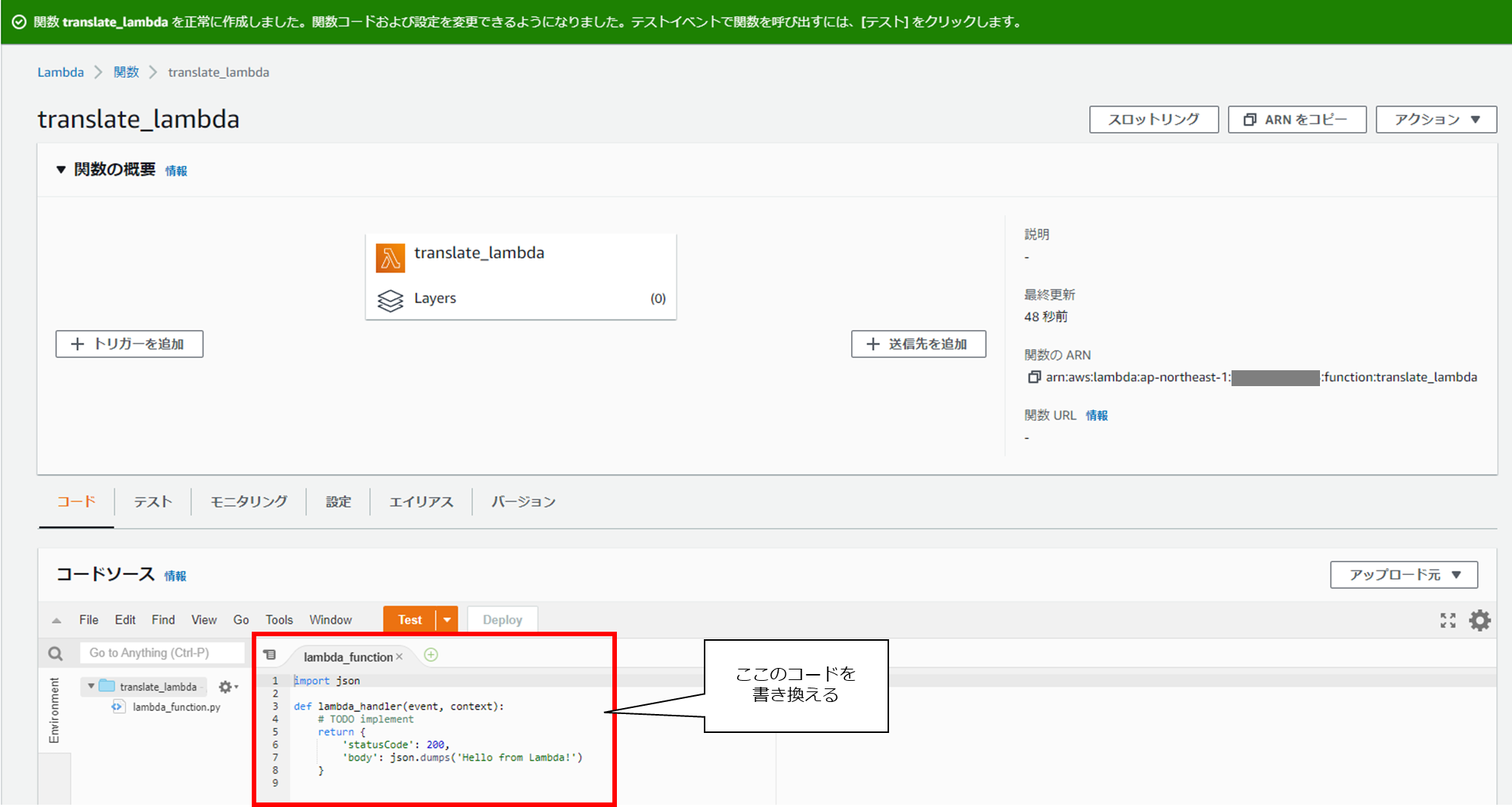Open the アップロード元 dropdown
1512x807 pixels.
point(1403,574)
